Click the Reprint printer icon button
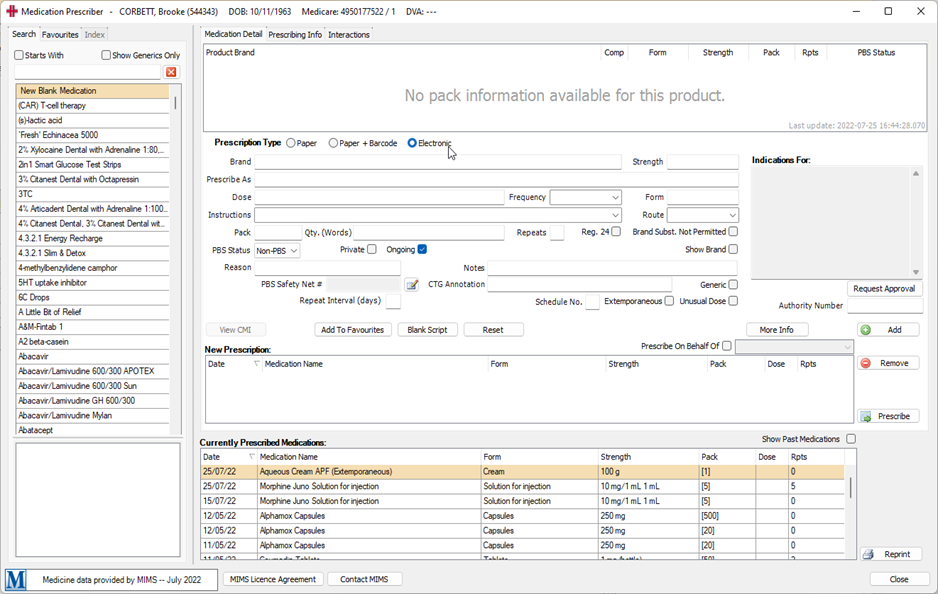This screenshot has height=594, width=938. (x=868, y=554)
